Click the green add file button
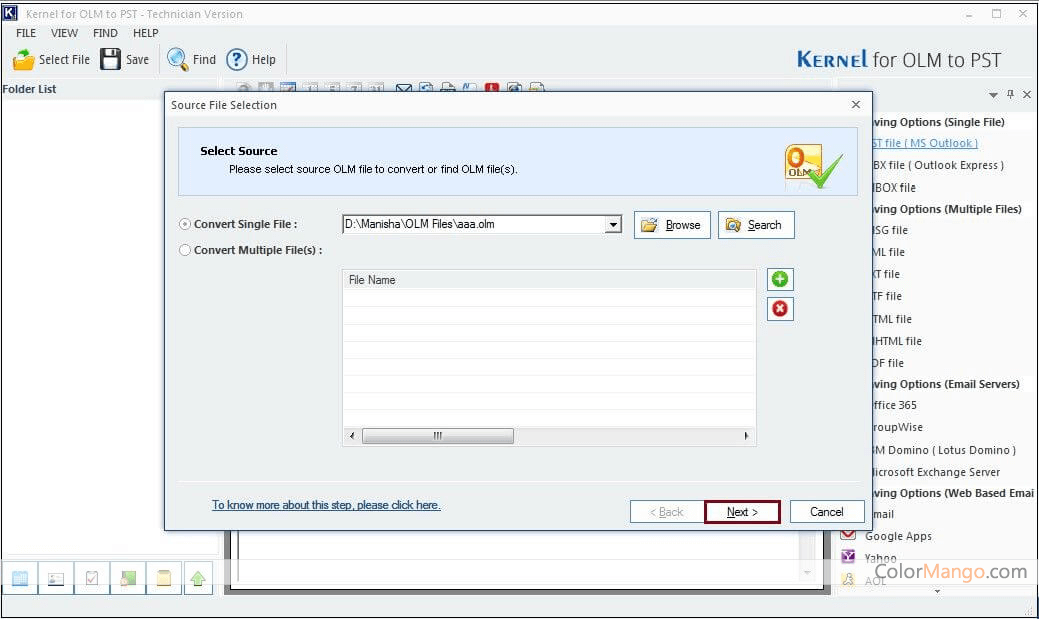 point(780,280)
